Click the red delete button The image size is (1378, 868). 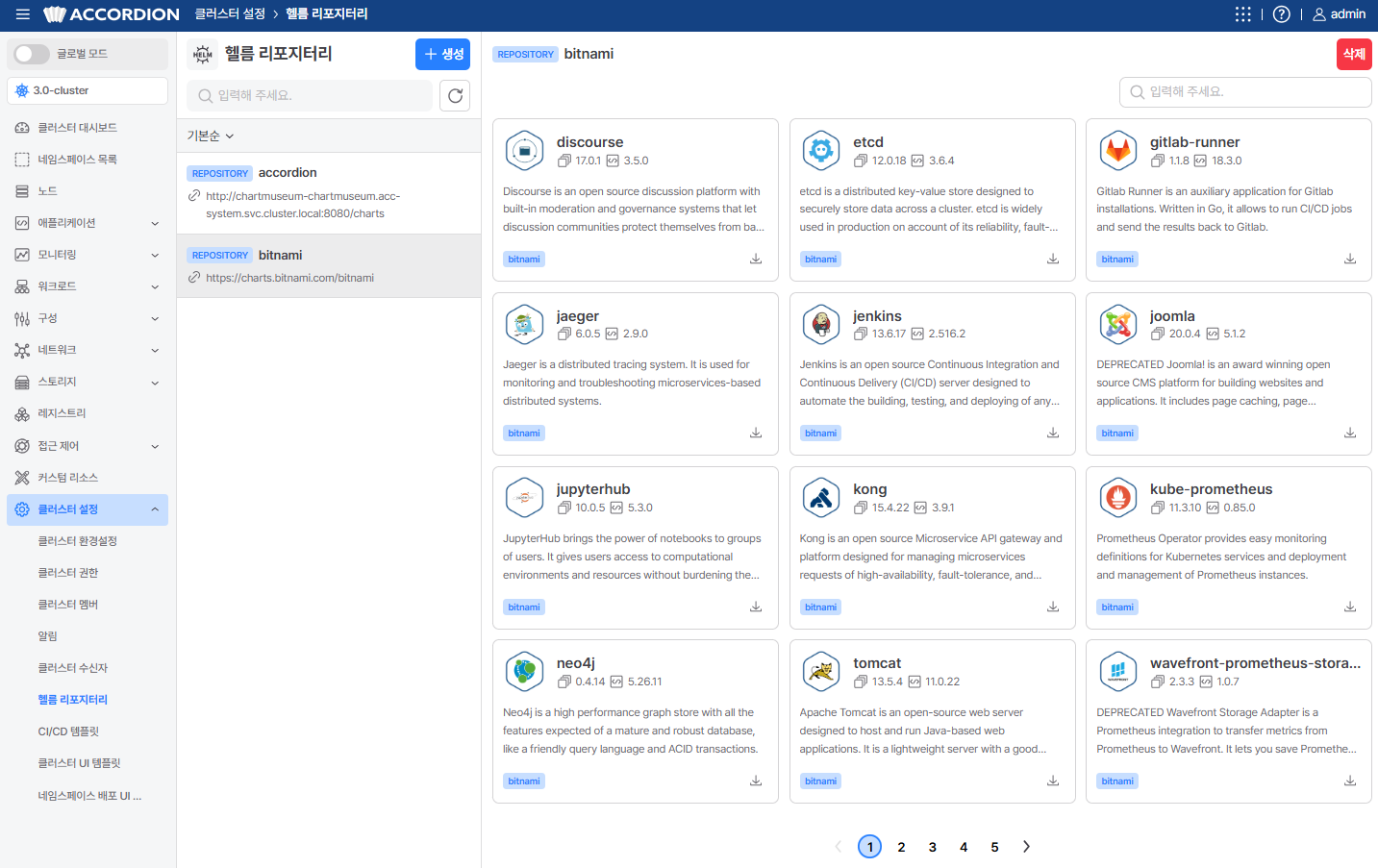[1354, 54]
